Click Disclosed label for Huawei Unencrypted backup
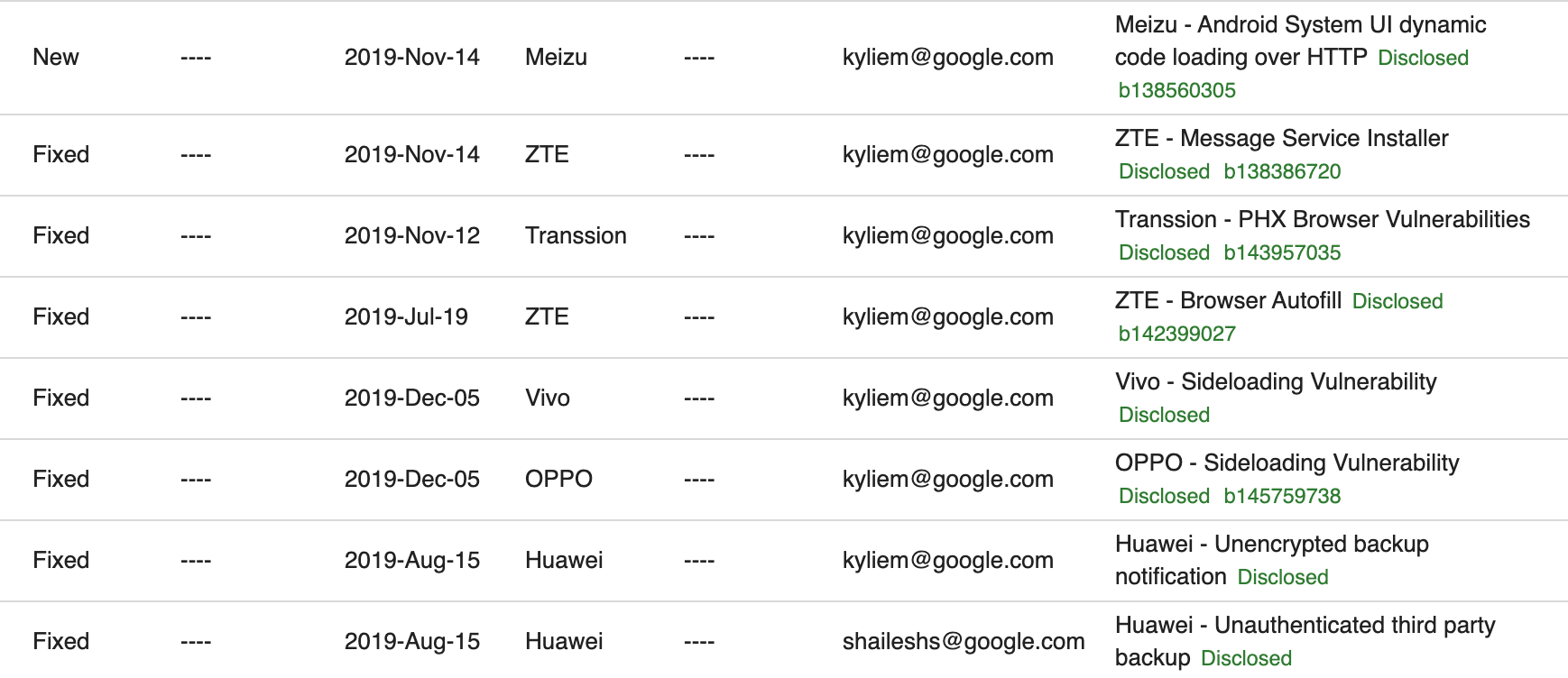This screenshot has width=1568, height=678. [1282, 577]
